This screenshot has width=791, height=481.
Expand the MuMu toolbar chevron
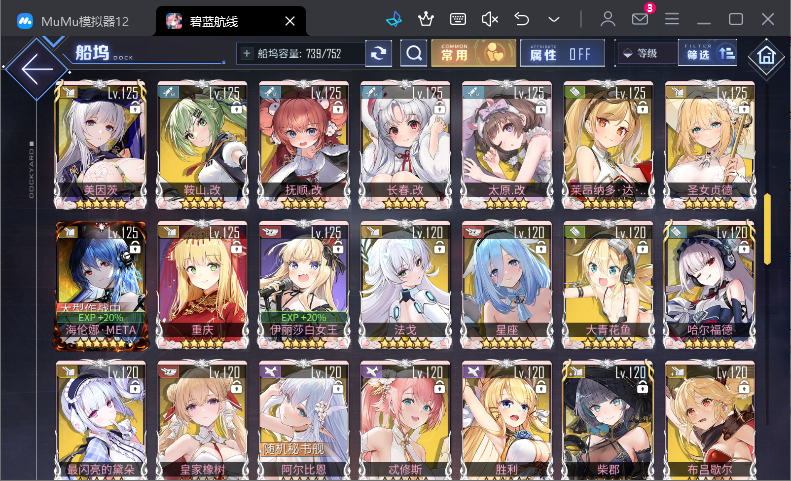coord(554,20)
